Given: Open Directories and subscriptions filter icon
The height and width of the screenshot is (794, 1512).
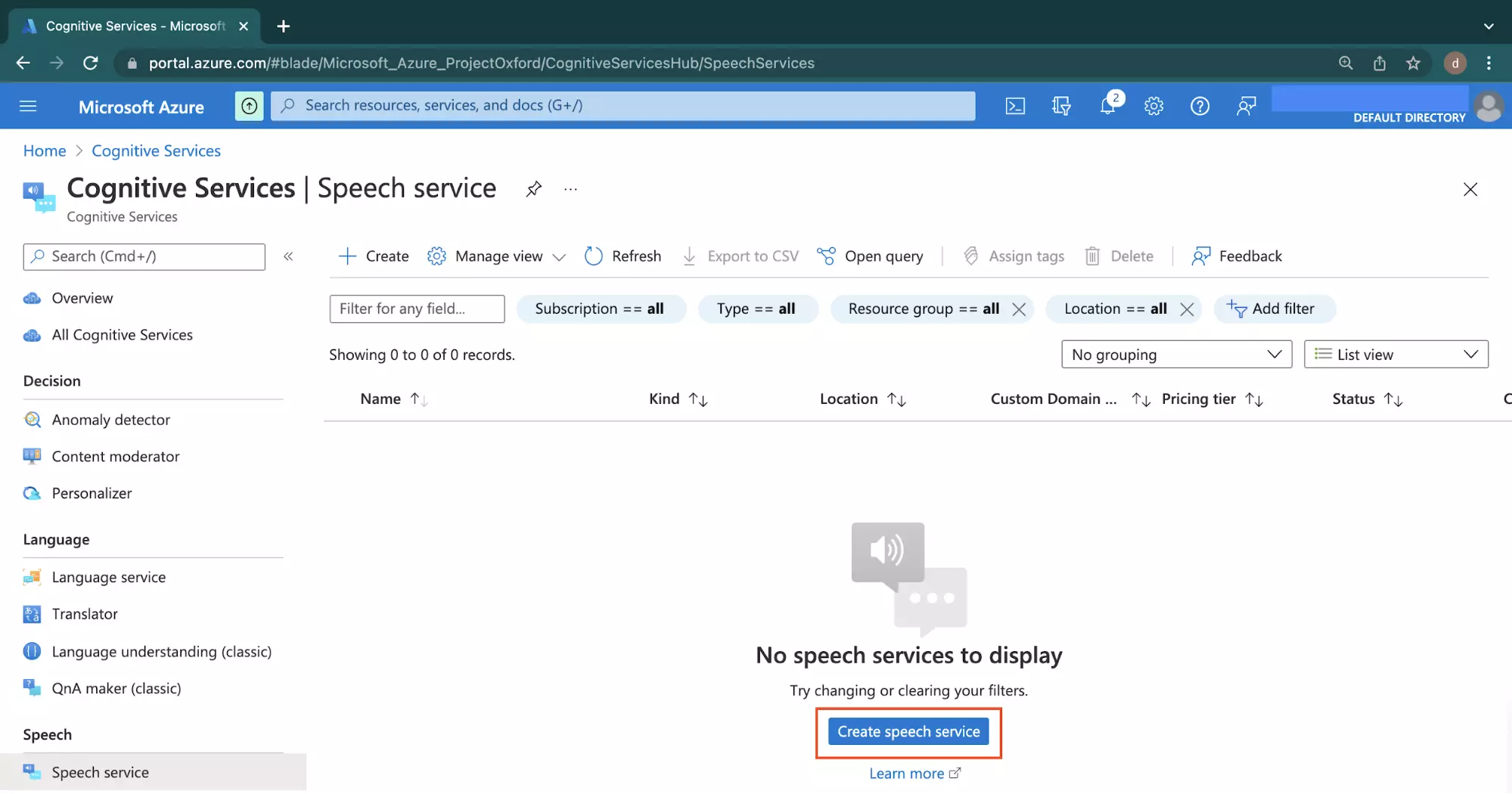Looking at the screenshot, I should [x=1061, y=107].
